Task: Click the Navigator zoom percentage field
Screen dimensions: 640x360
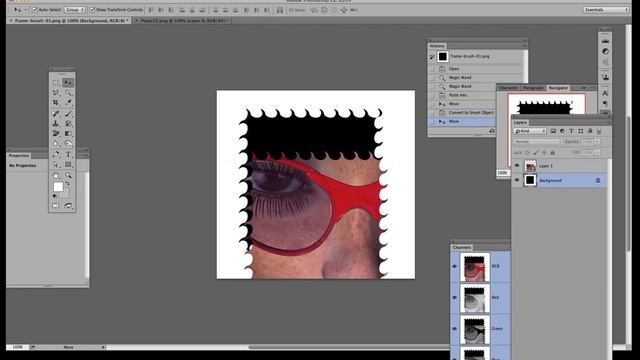Action: [502, 173]
